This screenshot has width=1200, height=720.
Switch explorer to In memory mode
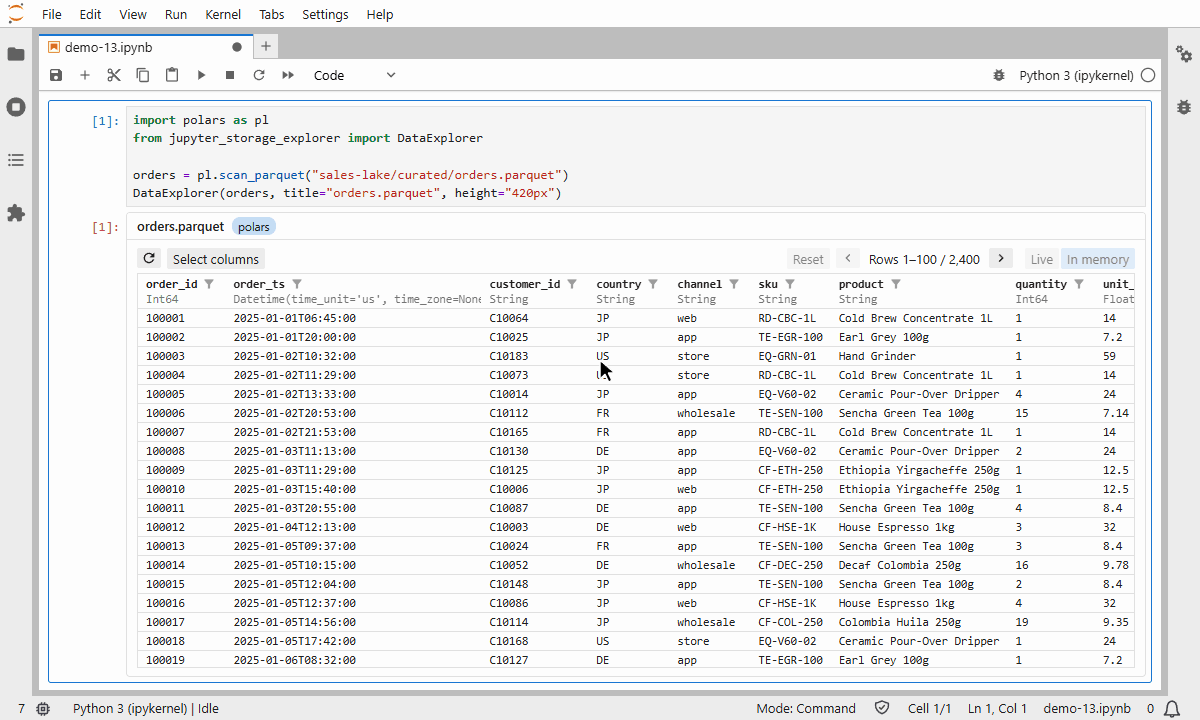click(x=1098, y=259)
